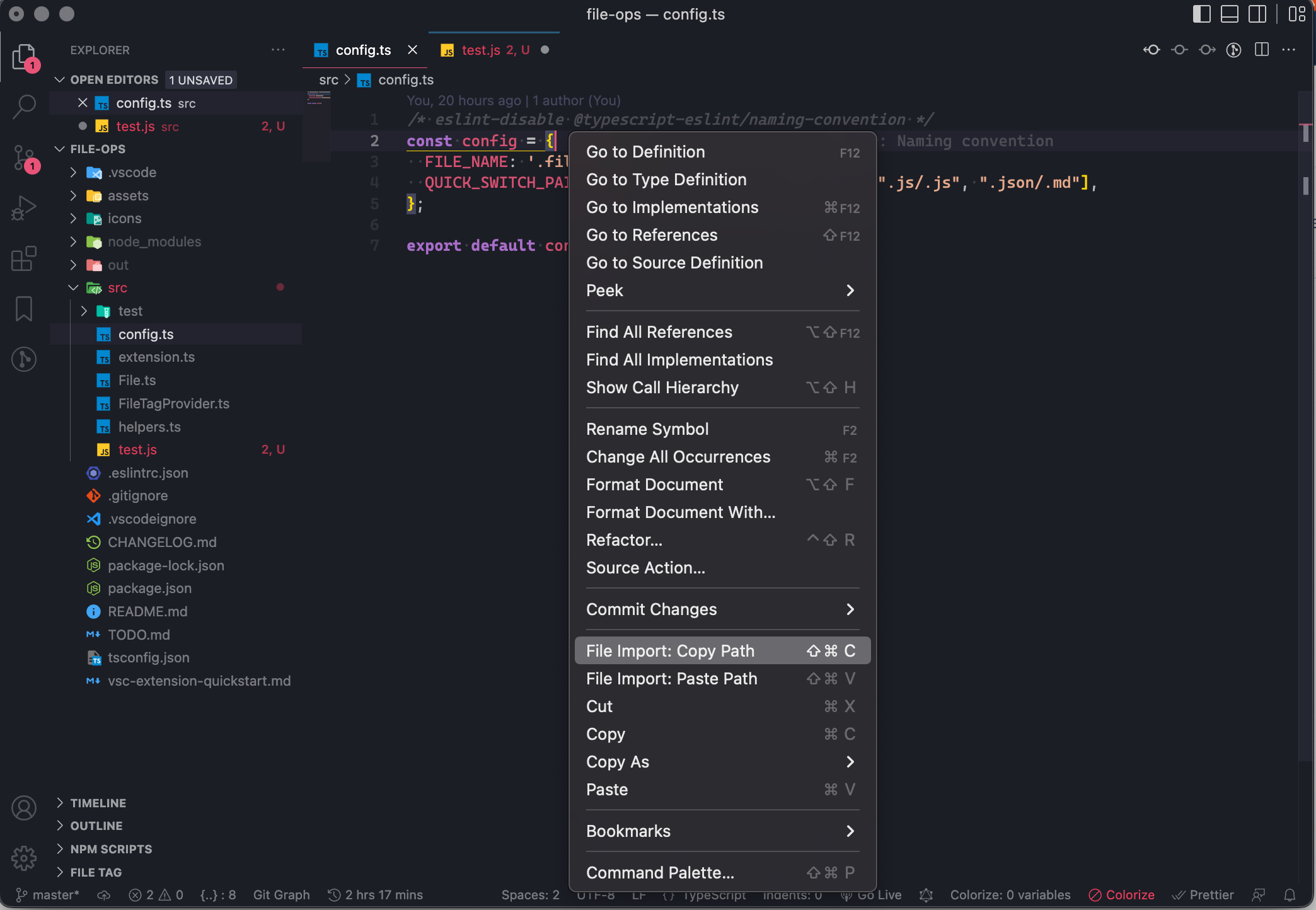Collapse the FILE-OPS folder section
This screenshot has height=910, width=1316.
[60, 149]
